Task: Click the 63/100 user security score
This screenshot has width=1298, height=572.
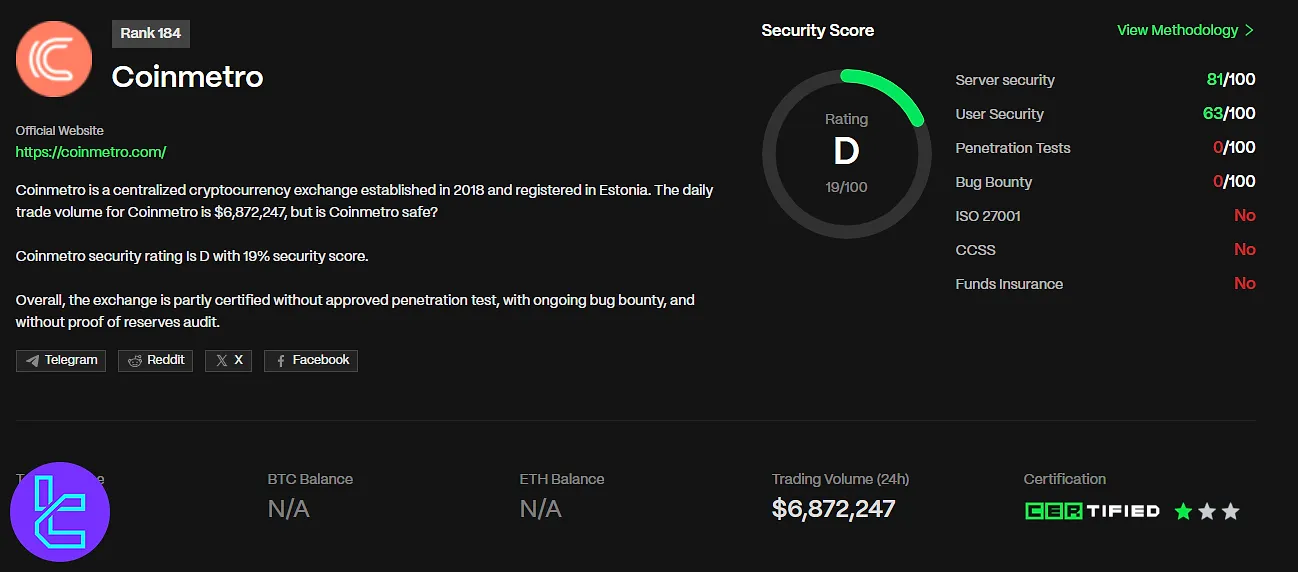Action: pyautogui.click(x=1229, y=114)
